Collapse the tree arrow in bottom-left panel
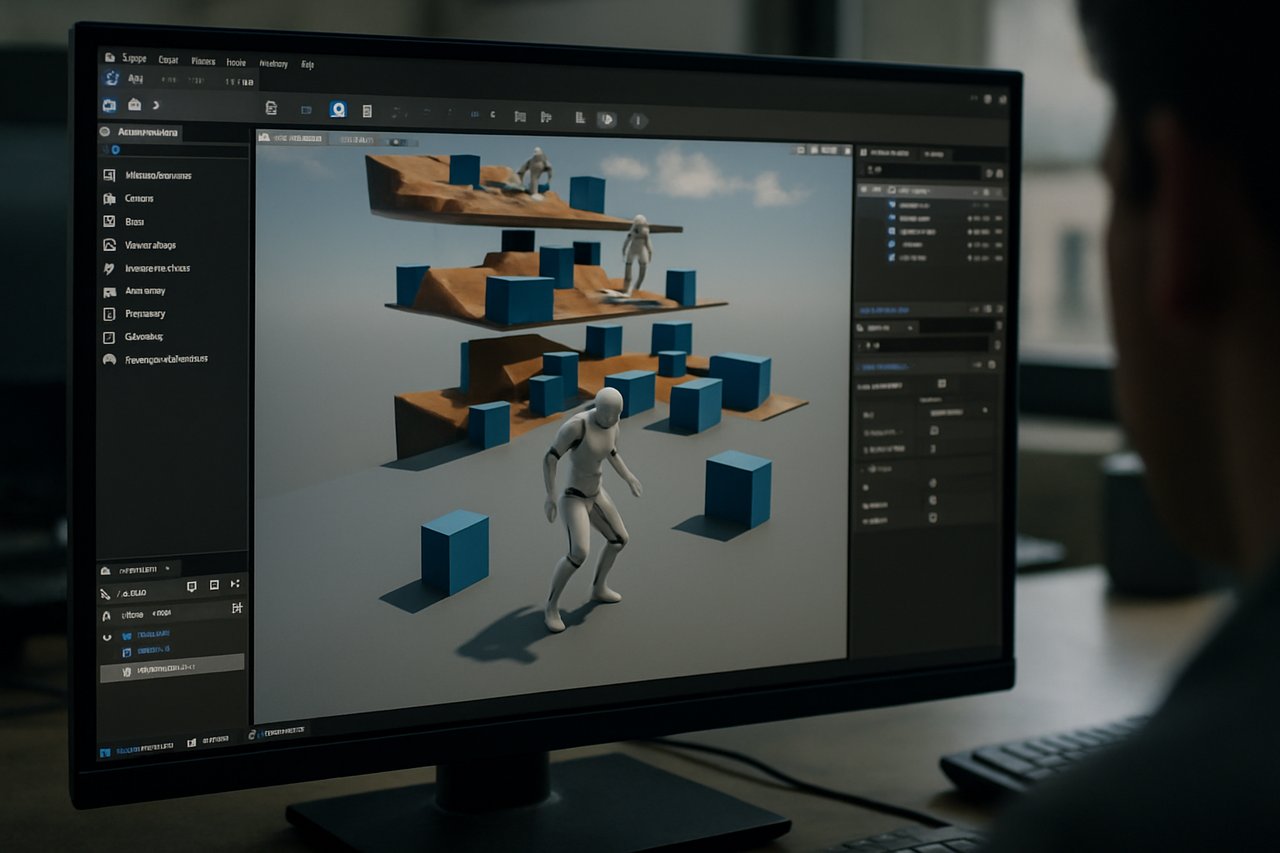The image size is (1280, 853). coord(108,636)
